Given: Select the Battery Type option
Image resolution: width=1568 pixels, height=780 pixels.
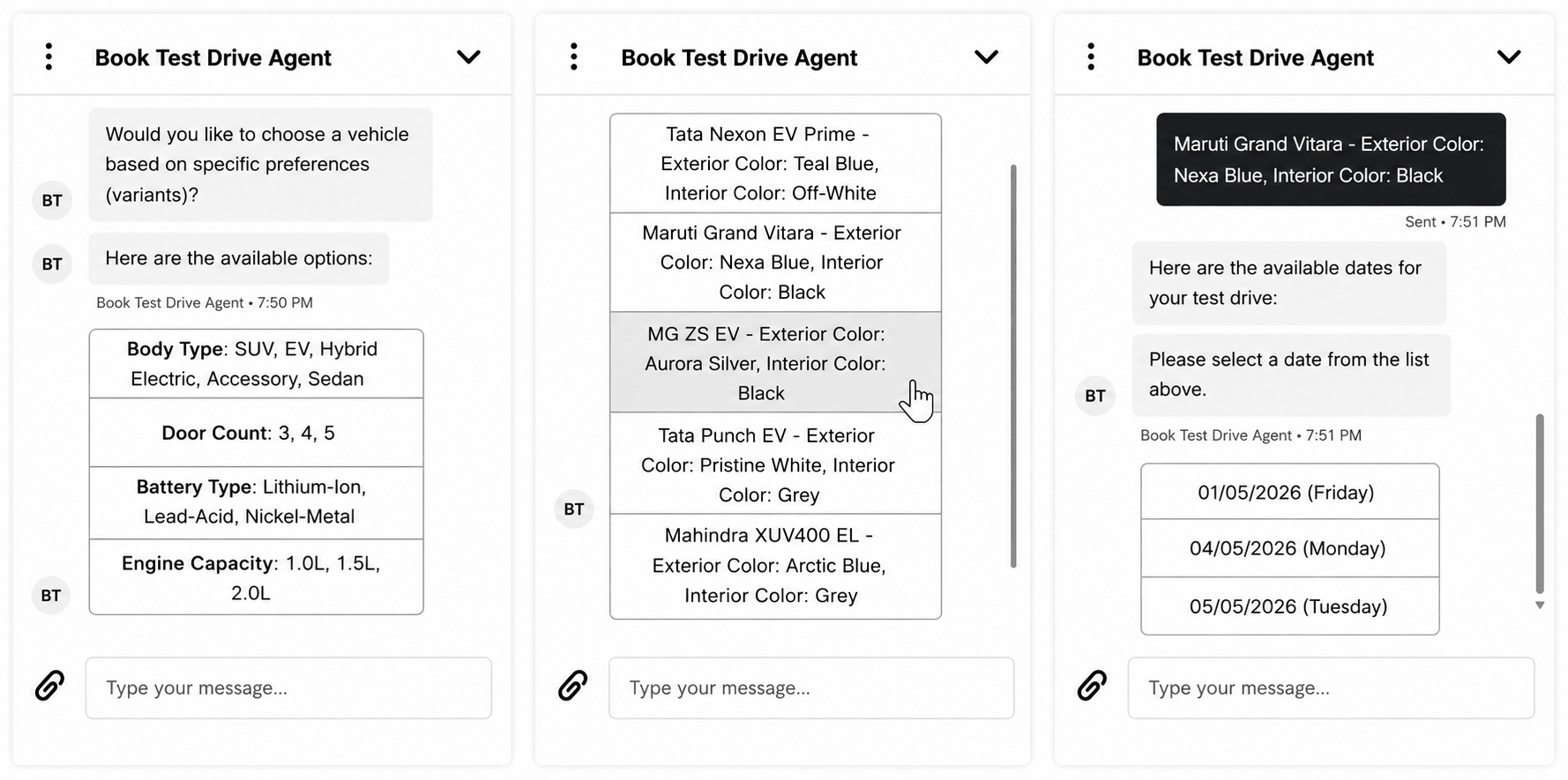Looking at the screenshot, I should click(x=256, y=502).
